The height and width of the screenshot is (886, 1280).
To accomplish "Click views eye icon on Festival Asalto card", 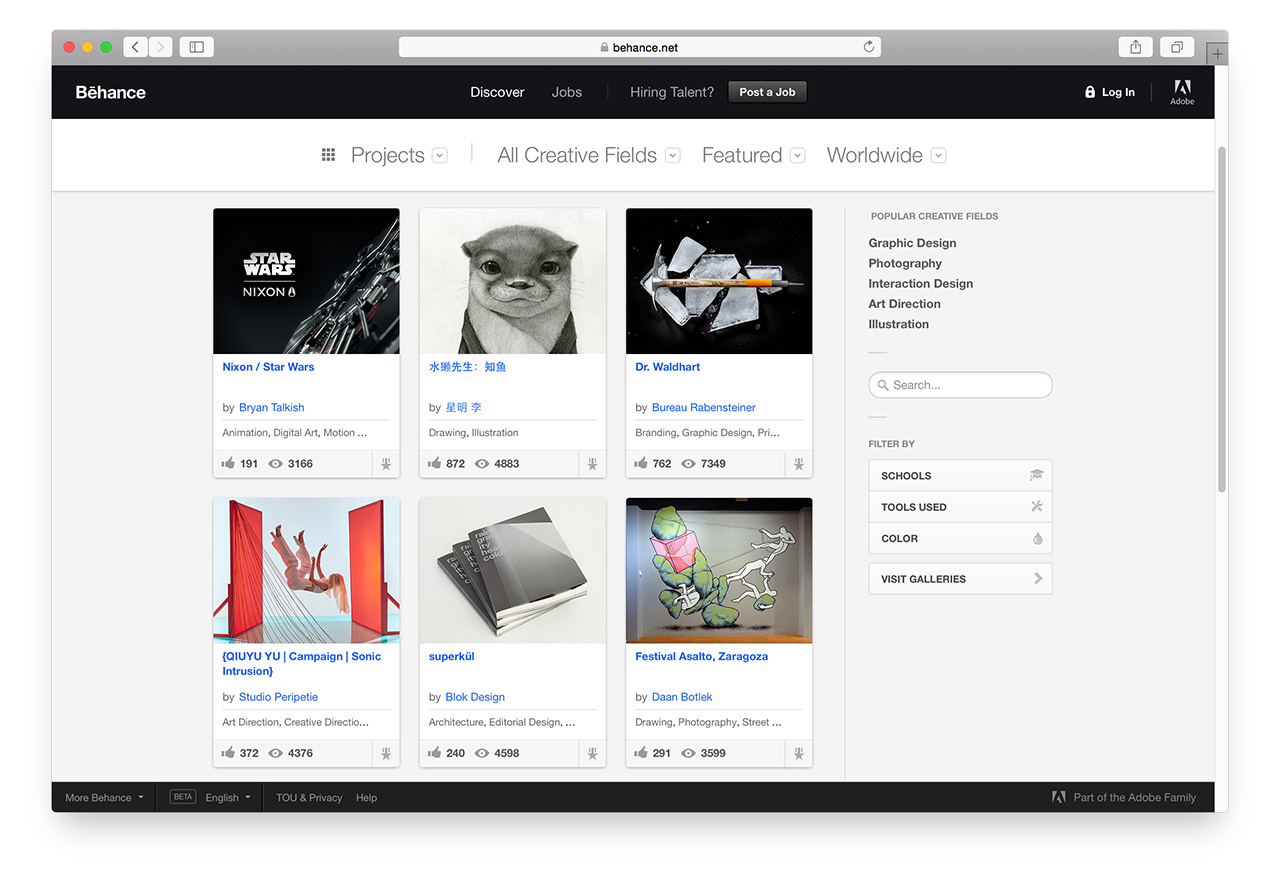I will point(688,753).
